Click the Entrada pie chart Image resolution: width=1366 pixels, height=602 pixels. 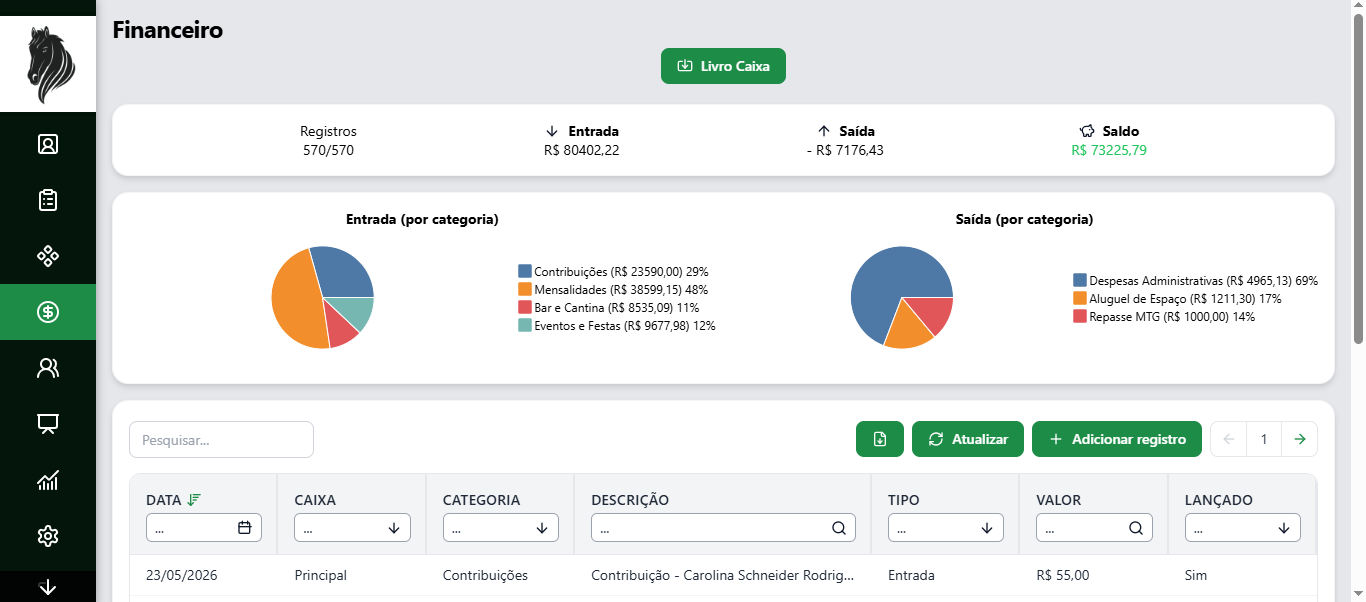pos(322,297)
